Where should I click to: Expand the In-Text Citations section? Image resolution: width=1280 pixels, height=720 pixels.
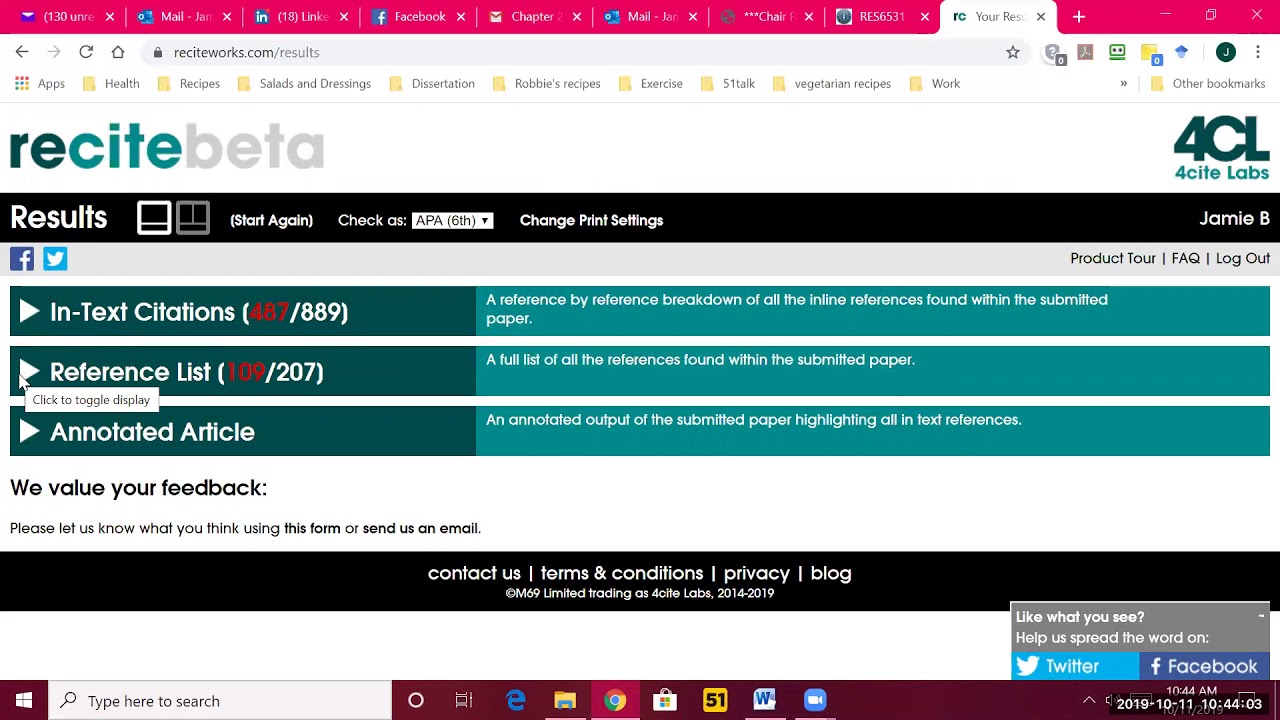coord(29,312)
